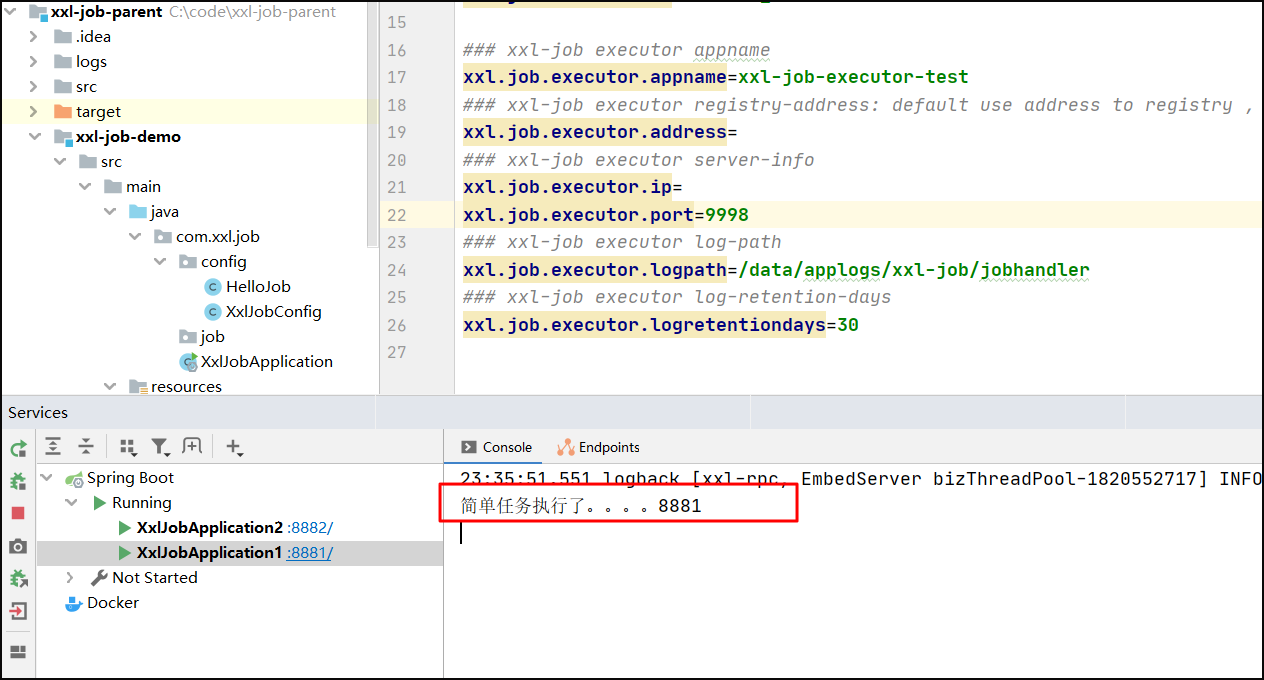Expand the .idea folder
The image size is (1264, 680).
coord(35,37)
